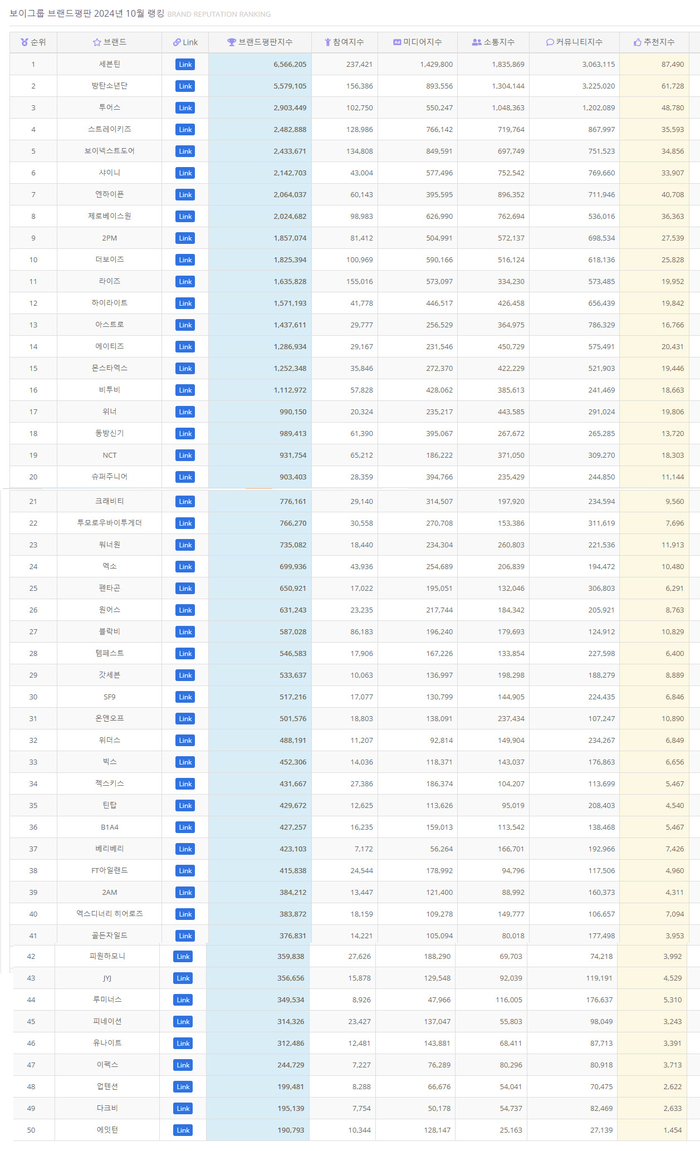Image resolution: width=700 pixels, height=1151 pixels.
Task: Select the brand name FT아일랜드
Action: click(109, 871)
